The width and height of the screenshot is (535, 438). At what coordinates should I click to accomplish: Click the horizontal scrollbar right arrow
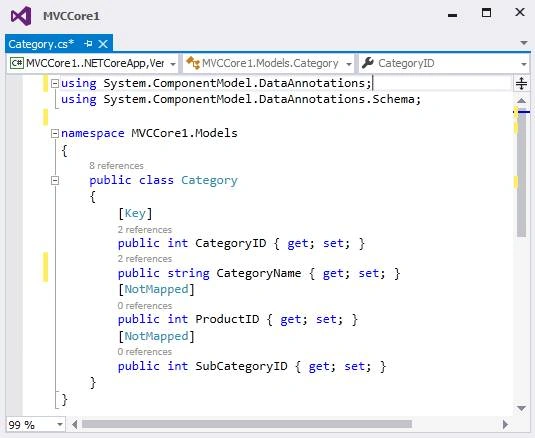click(x=506, y=425)
